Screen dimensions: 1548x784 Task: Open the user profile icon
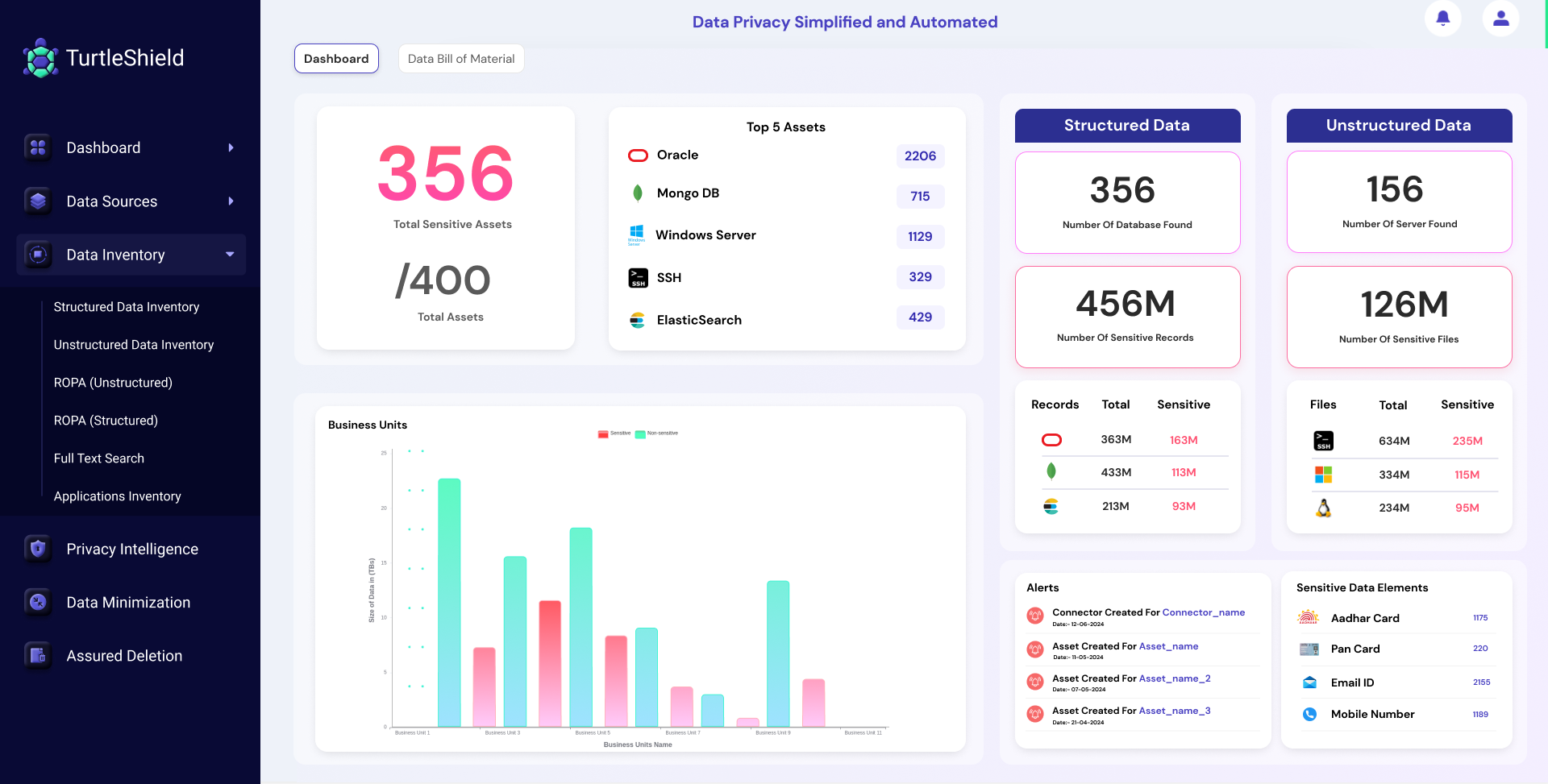(x=1500, y=18)
